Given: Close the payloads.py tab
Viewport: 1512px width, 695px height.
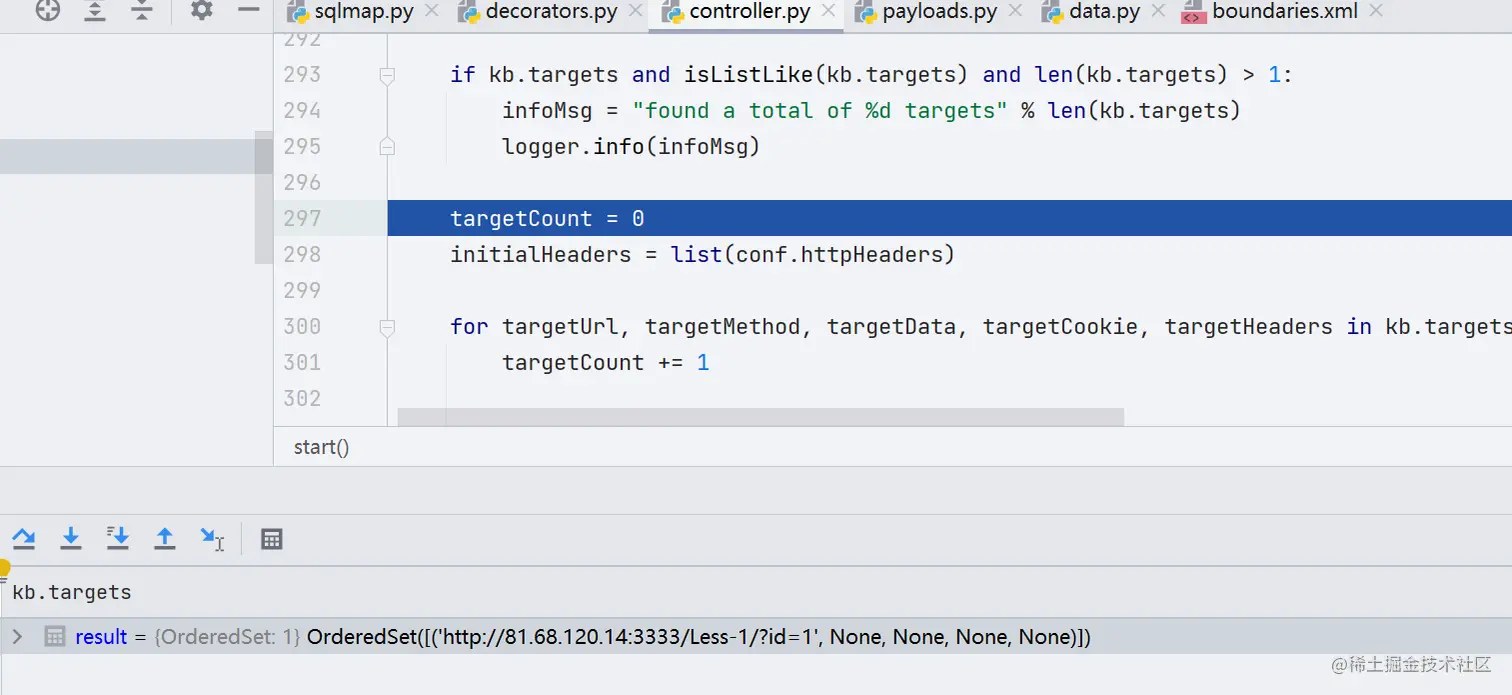Looking at the screenshot, I should [1015, 12].
